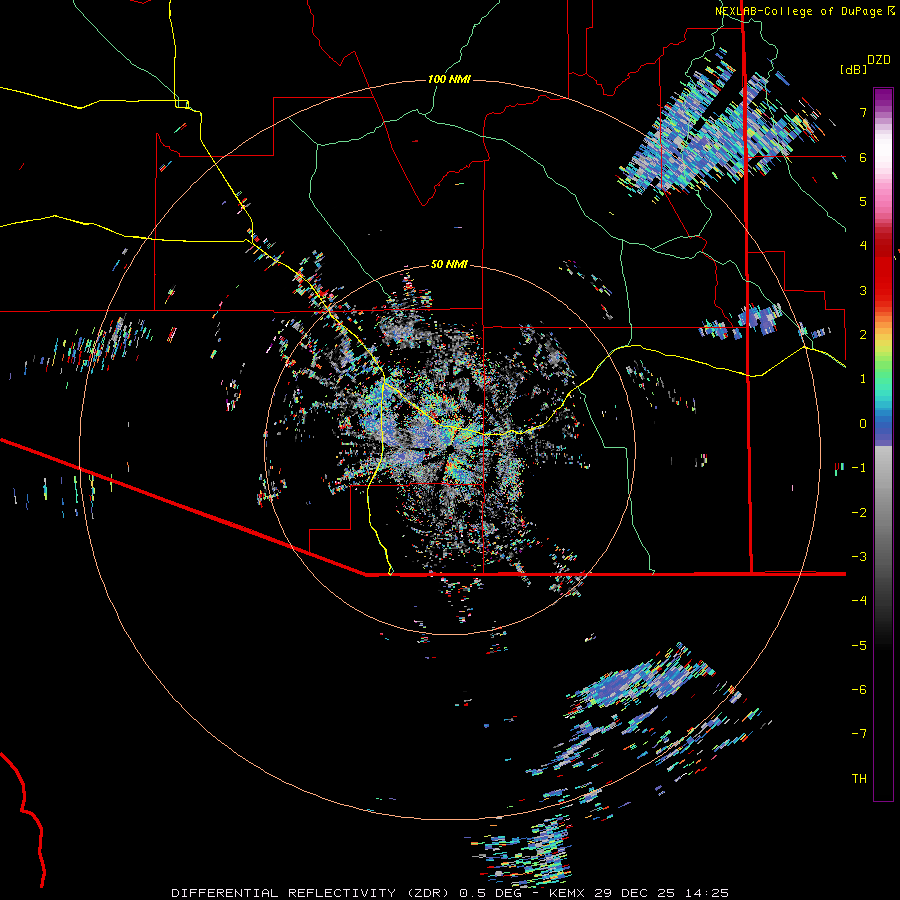
Task: Click the TH label on color scale
Action: pyautogui.click(x=859, y=779)
